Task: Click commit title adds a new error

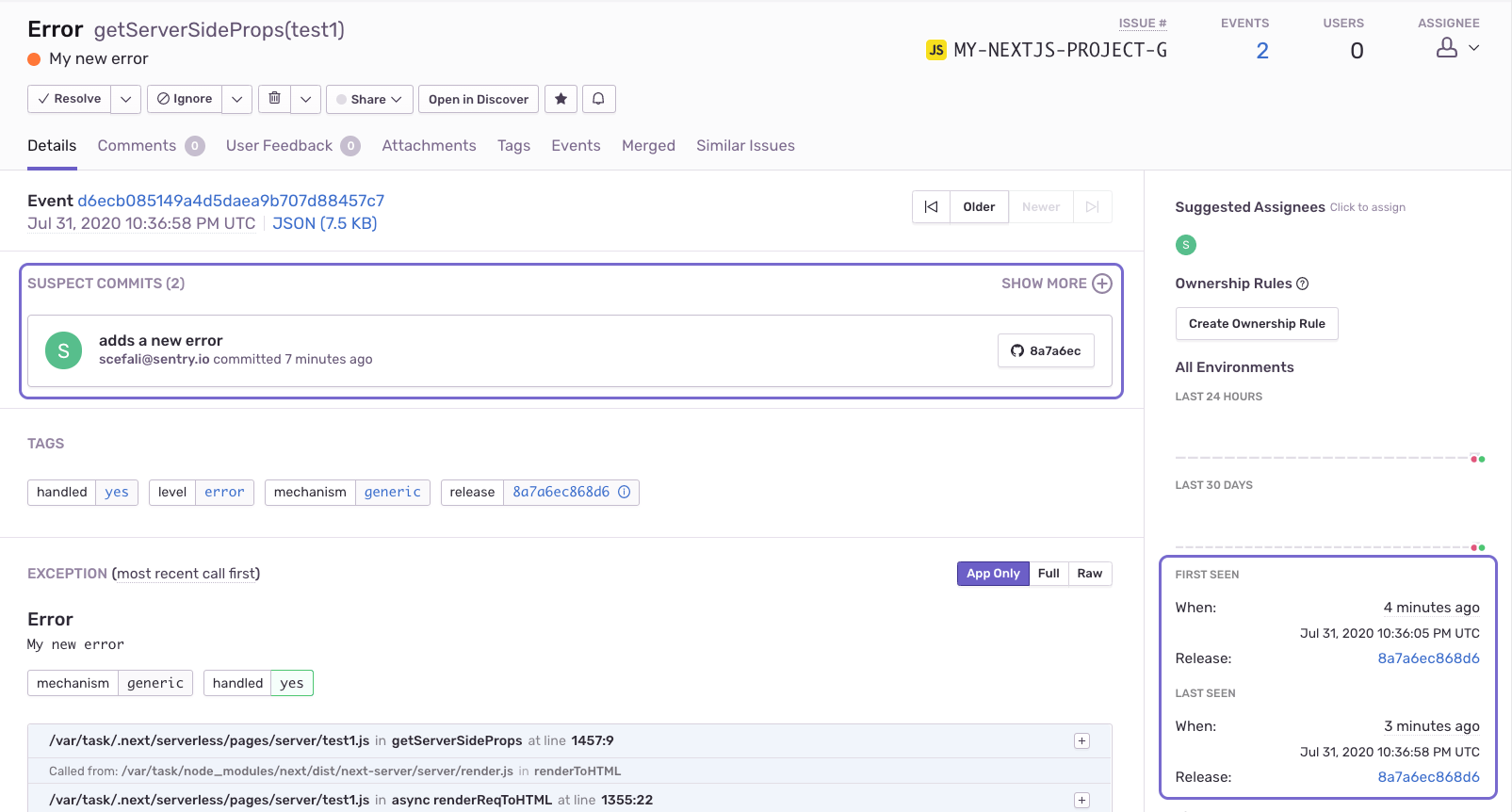Action: (x=161, y=341)
